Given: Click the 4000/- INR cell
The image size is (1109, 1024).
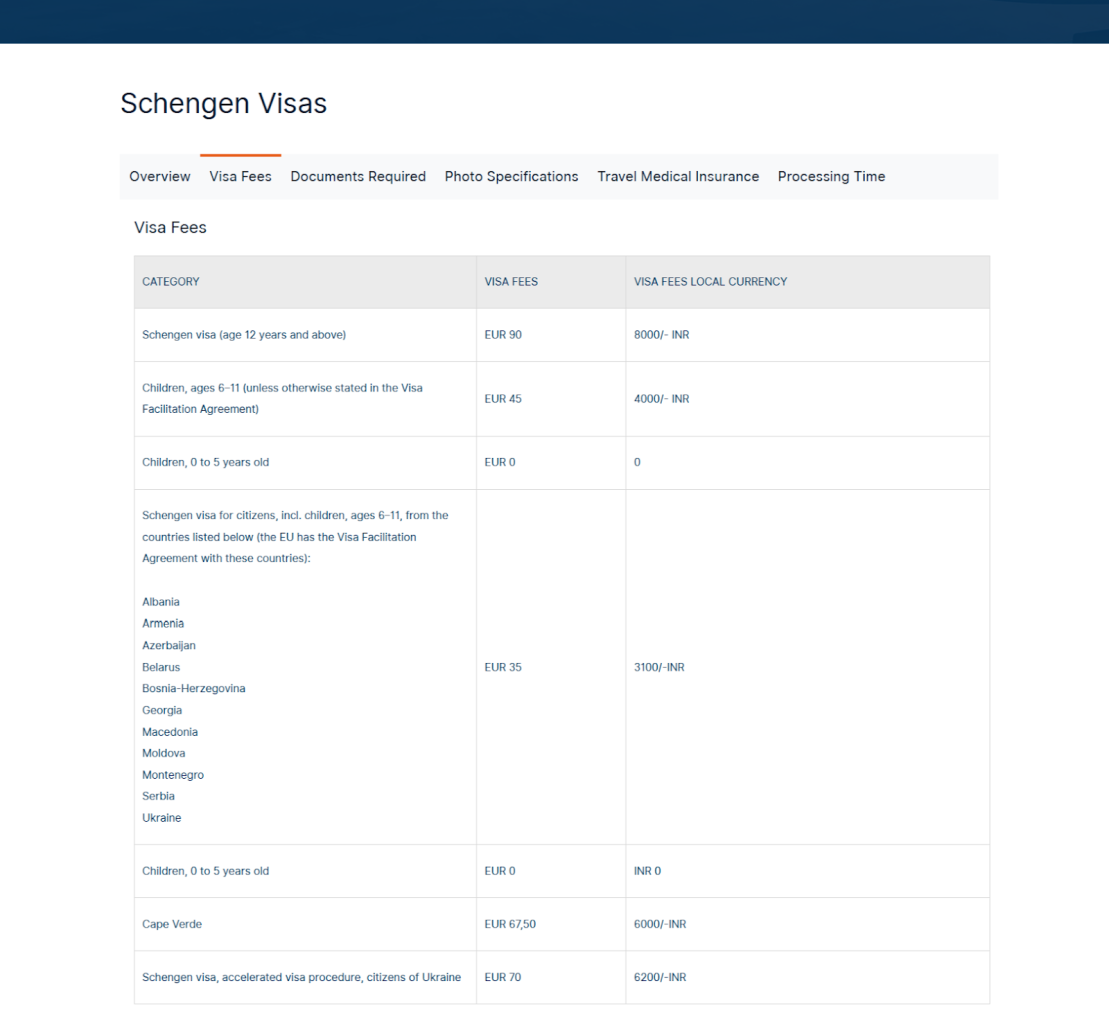Looking at the screenshot, I should (807, 399).
